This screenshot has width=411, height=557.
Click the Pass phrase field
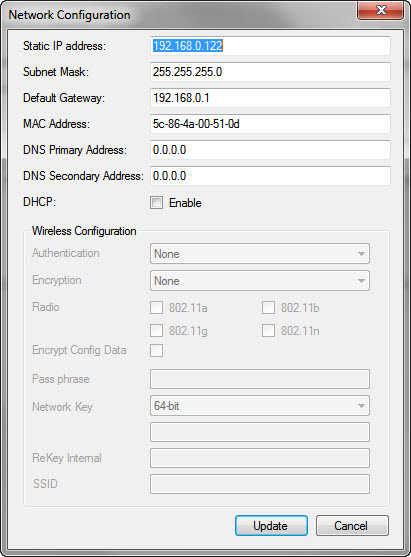coord(260,379)
